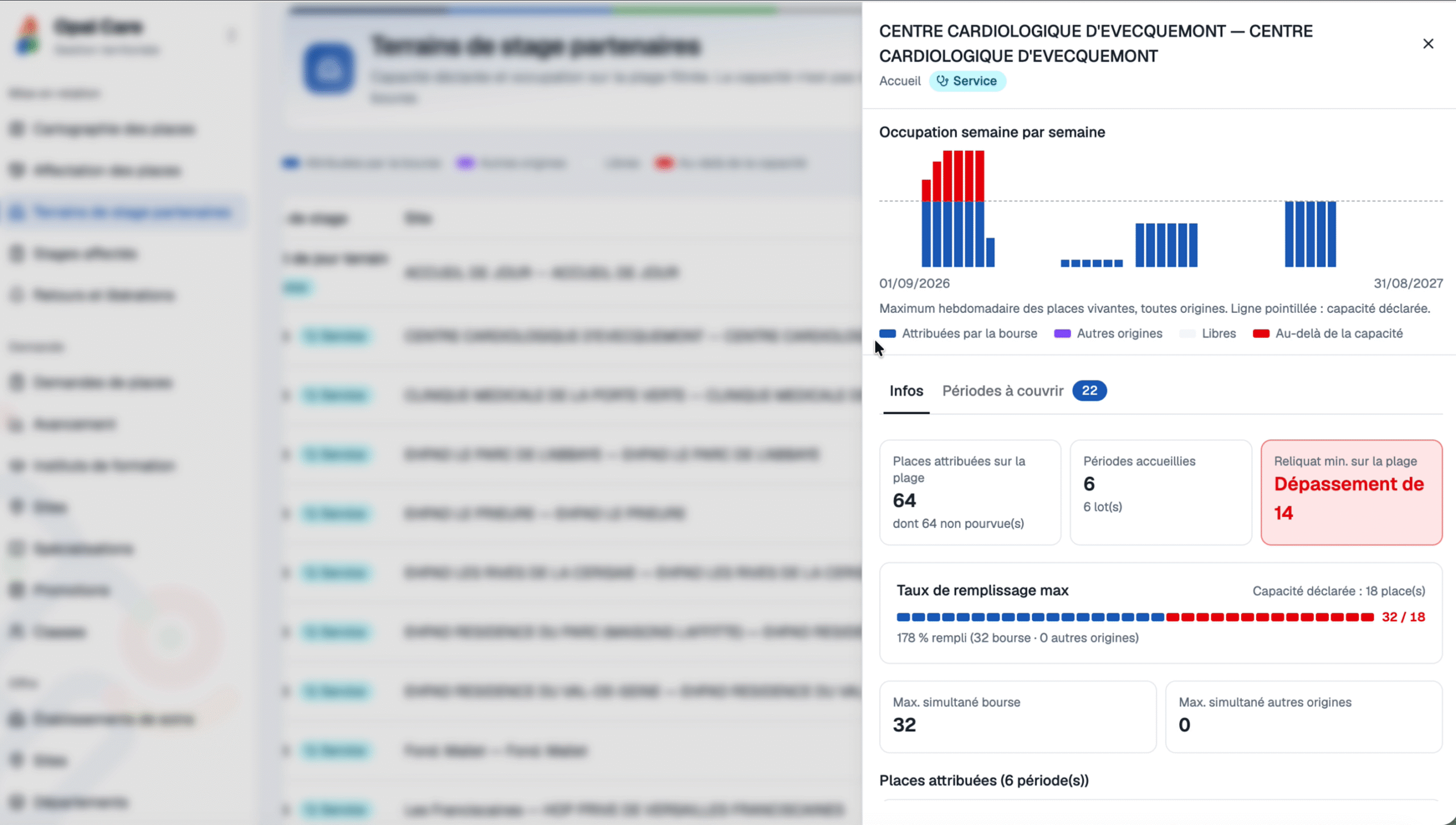Click the Occupation semaine par semaine heading
Viewport: 1456px width, 825px height.
pos(992,132)
